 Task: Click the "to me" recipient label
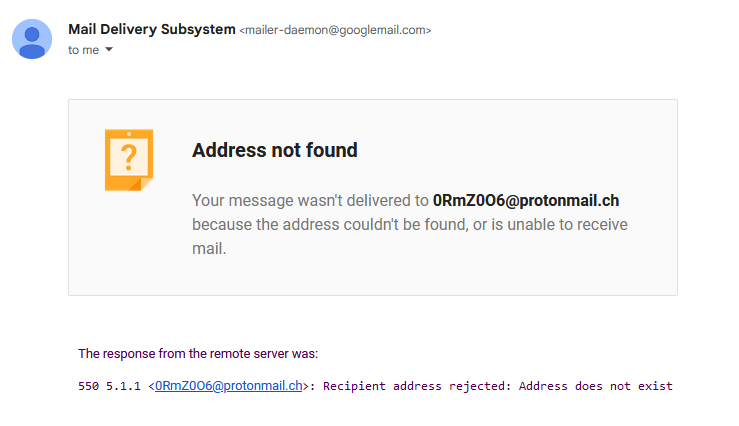point(83,50)
